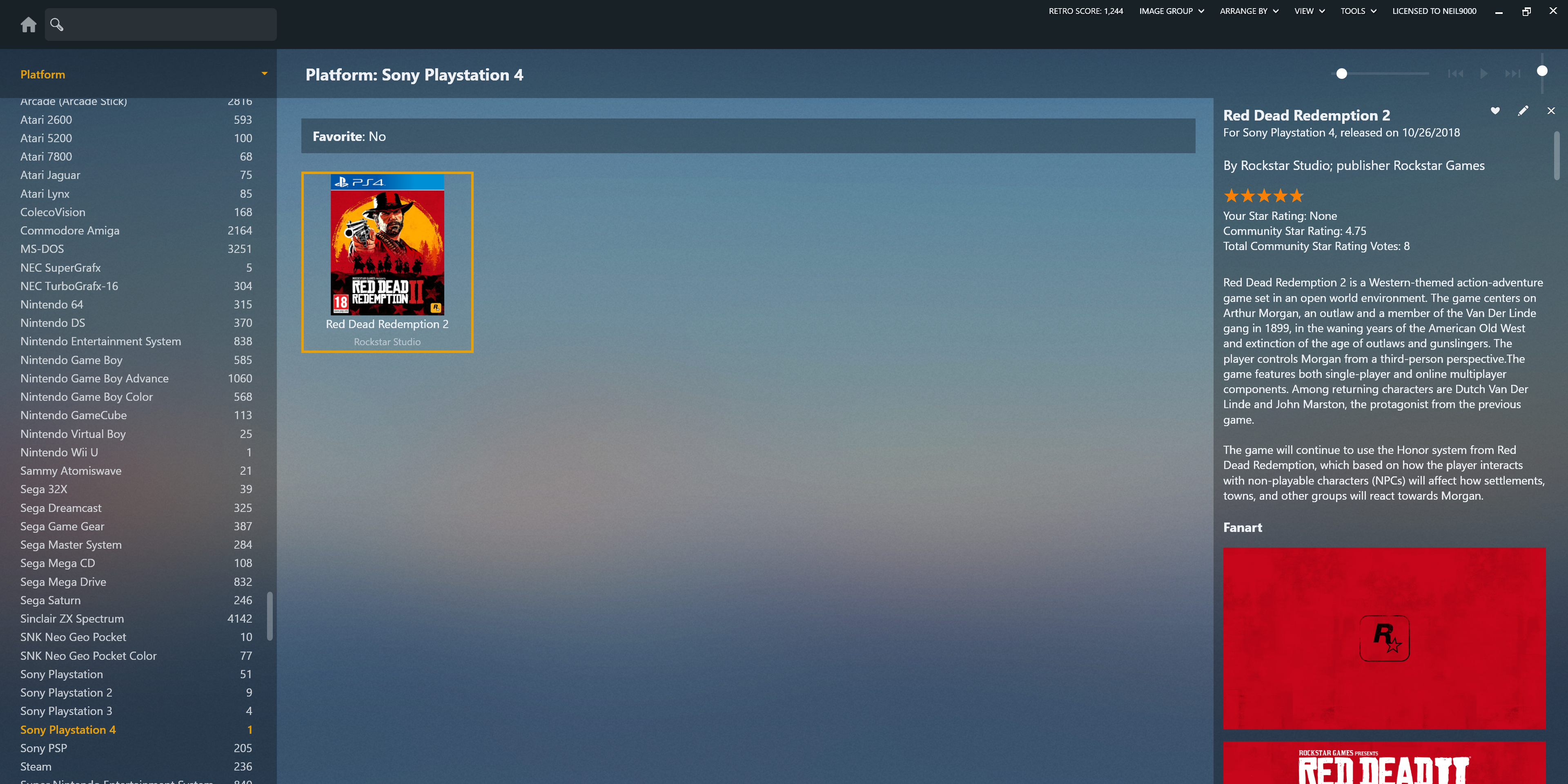Open the Arrange By dropdown
The image size is (1568, 784).
(x=1249, y=11)
